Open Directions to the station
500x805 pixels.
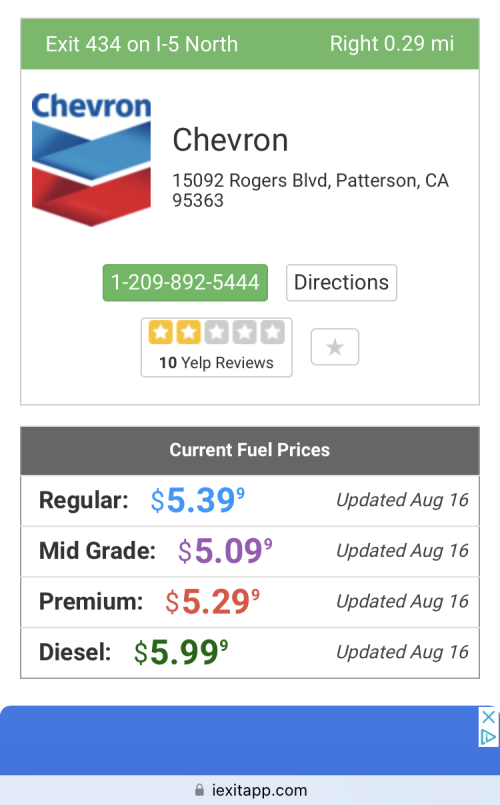click(341, 282)
